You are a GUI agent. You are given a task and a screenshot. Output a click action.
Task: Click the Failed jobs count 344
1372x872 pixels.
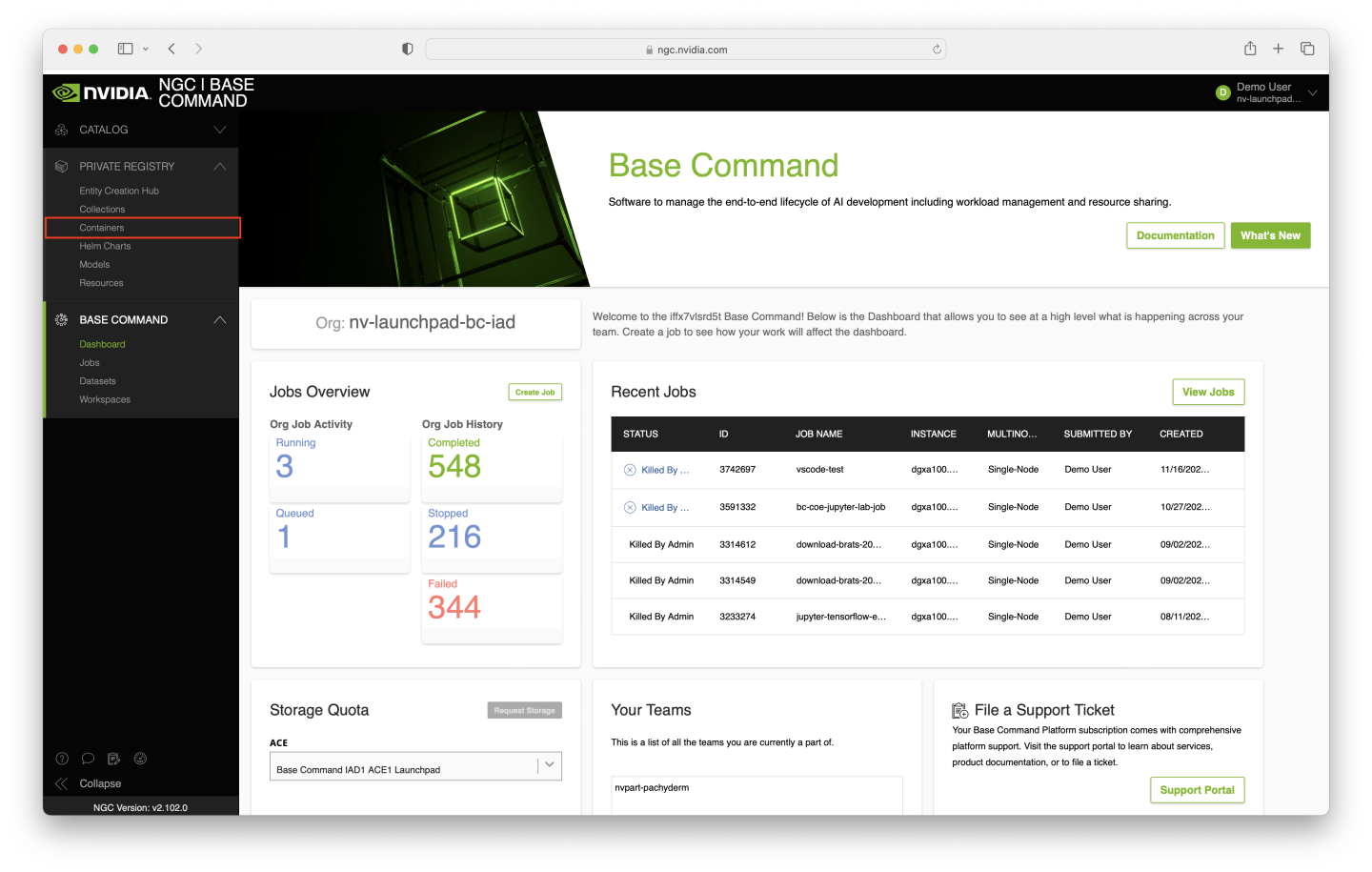pos(454,607)
